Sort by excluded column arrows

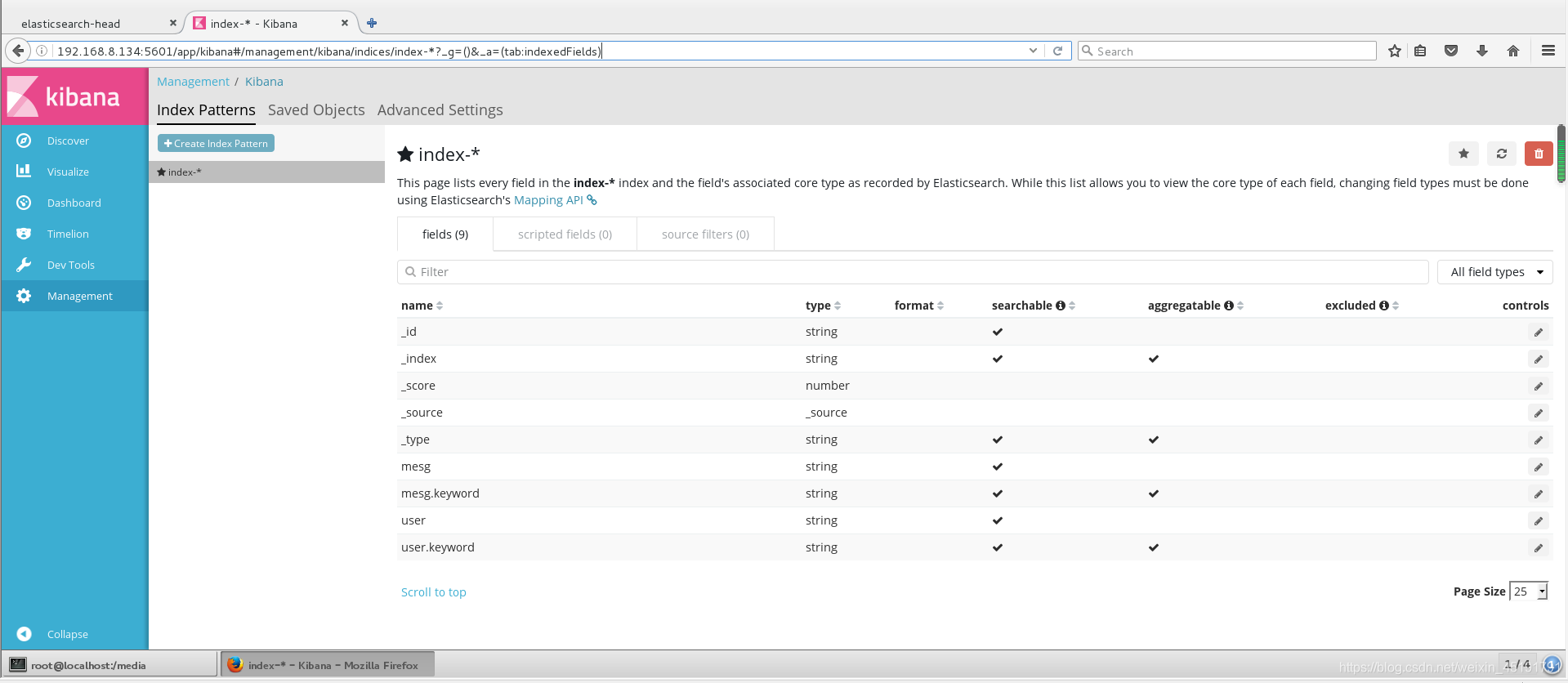(1396, 306)
